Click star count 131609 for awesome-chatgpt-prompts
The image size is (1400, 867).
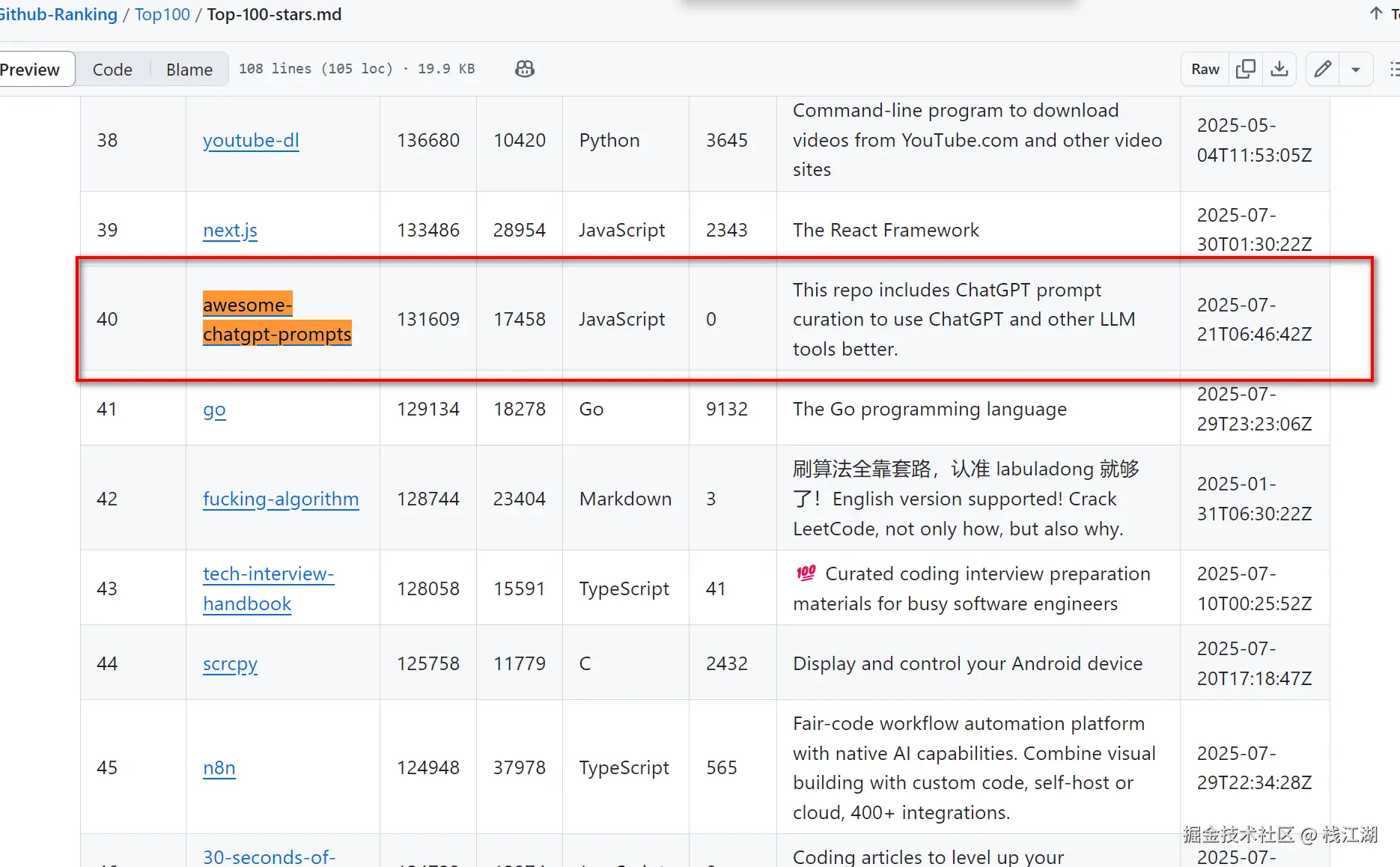point(428,319)
